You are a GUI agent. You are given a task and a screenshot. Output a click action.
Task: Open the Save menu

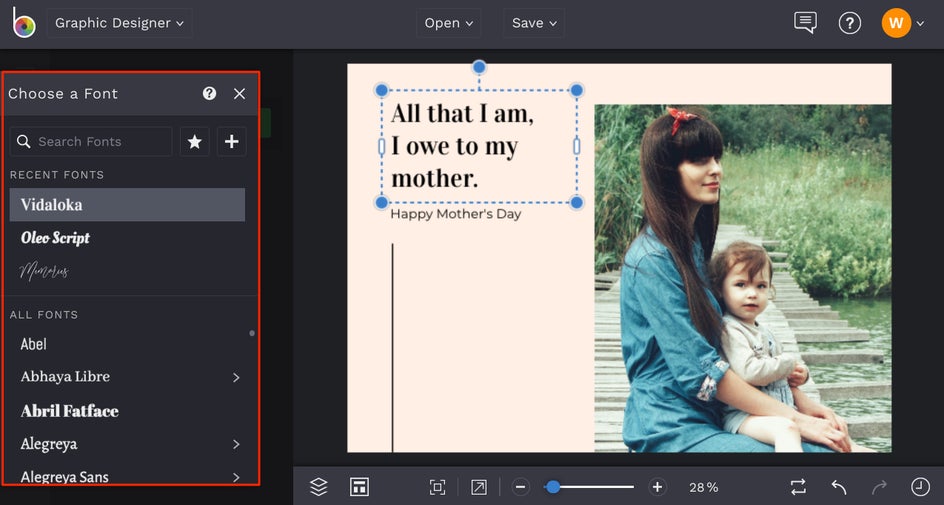[534, 23]
